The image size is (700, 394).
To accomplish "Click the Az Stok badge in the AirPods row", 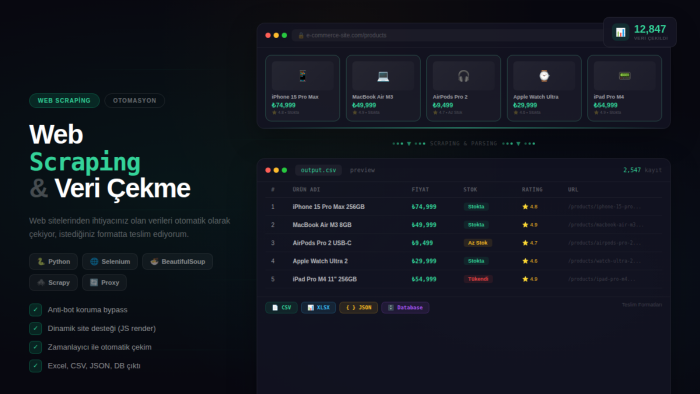I will tap(478, 243).
